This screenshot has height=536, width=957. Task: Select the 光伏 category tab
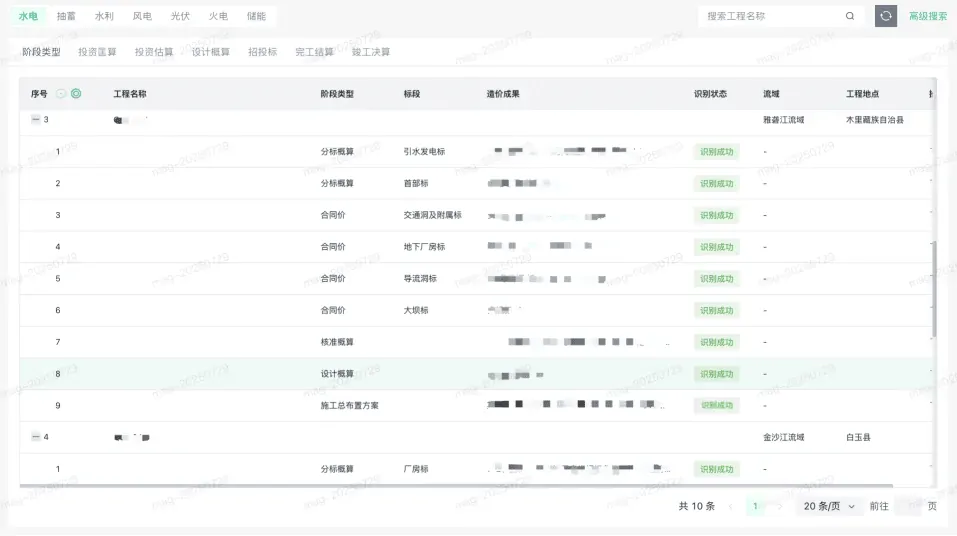(x=180, y=16)
